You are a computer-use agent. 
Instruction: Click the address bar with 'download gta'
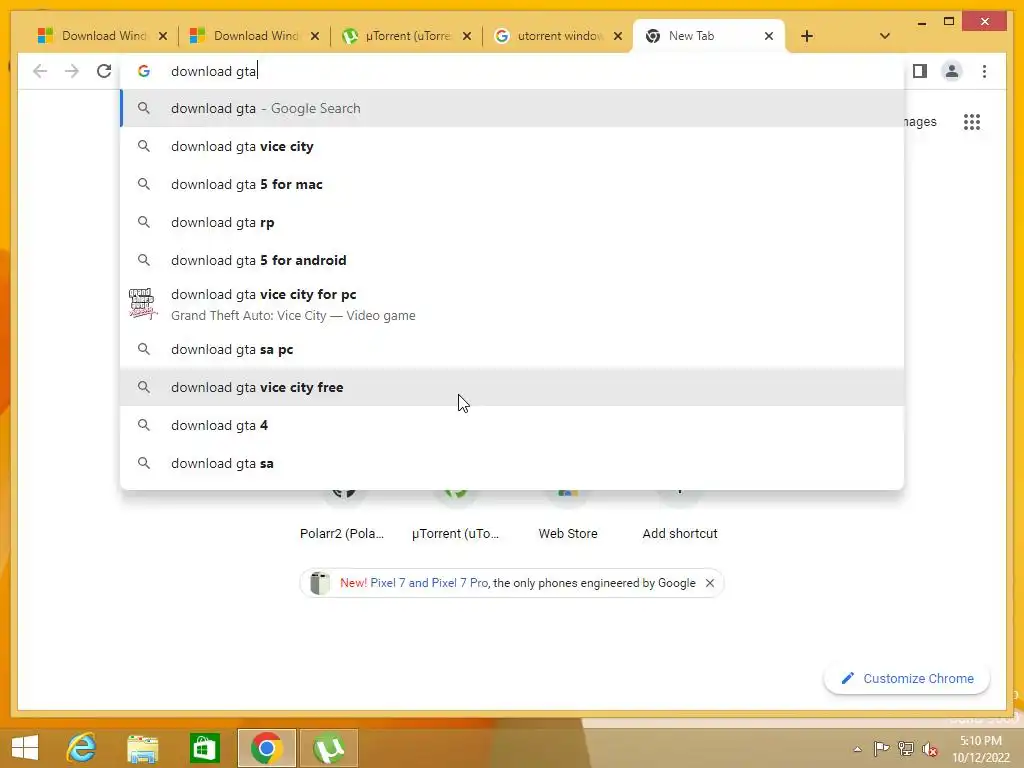[512, 71]
